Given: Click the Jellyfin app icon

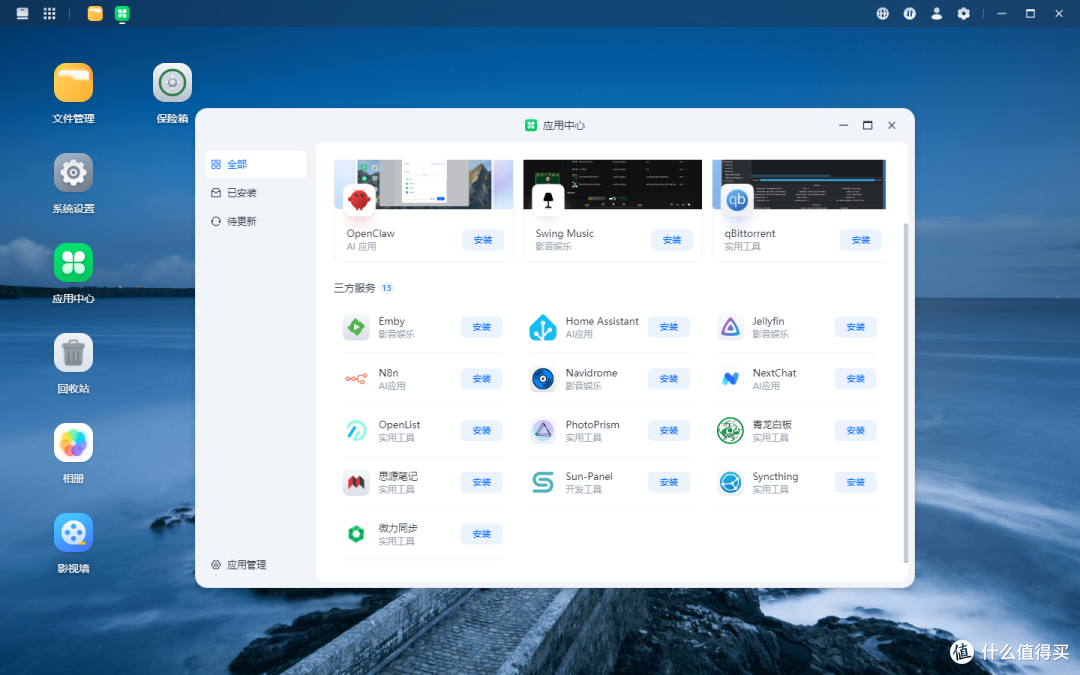Looking at the screenshot, I should coord(730,327).
